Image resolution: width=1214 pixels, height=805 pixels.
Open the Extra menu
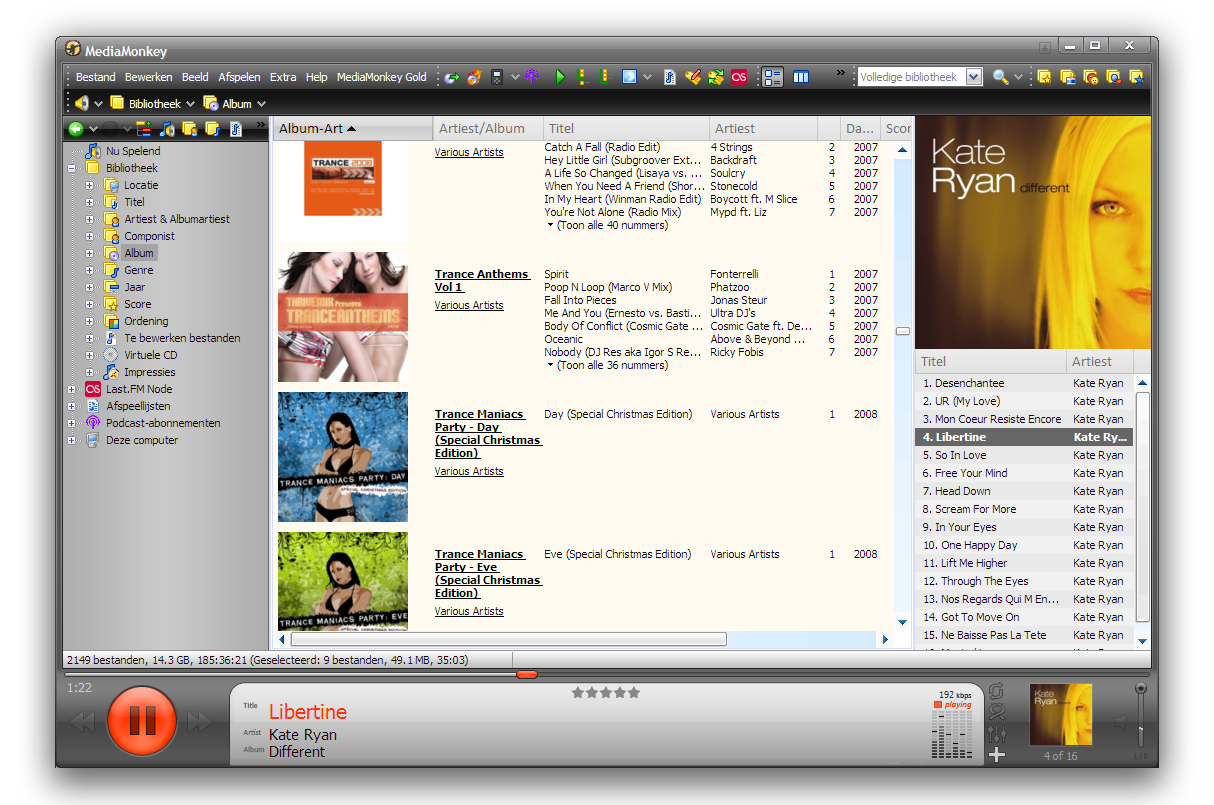[x=283, y=77]
